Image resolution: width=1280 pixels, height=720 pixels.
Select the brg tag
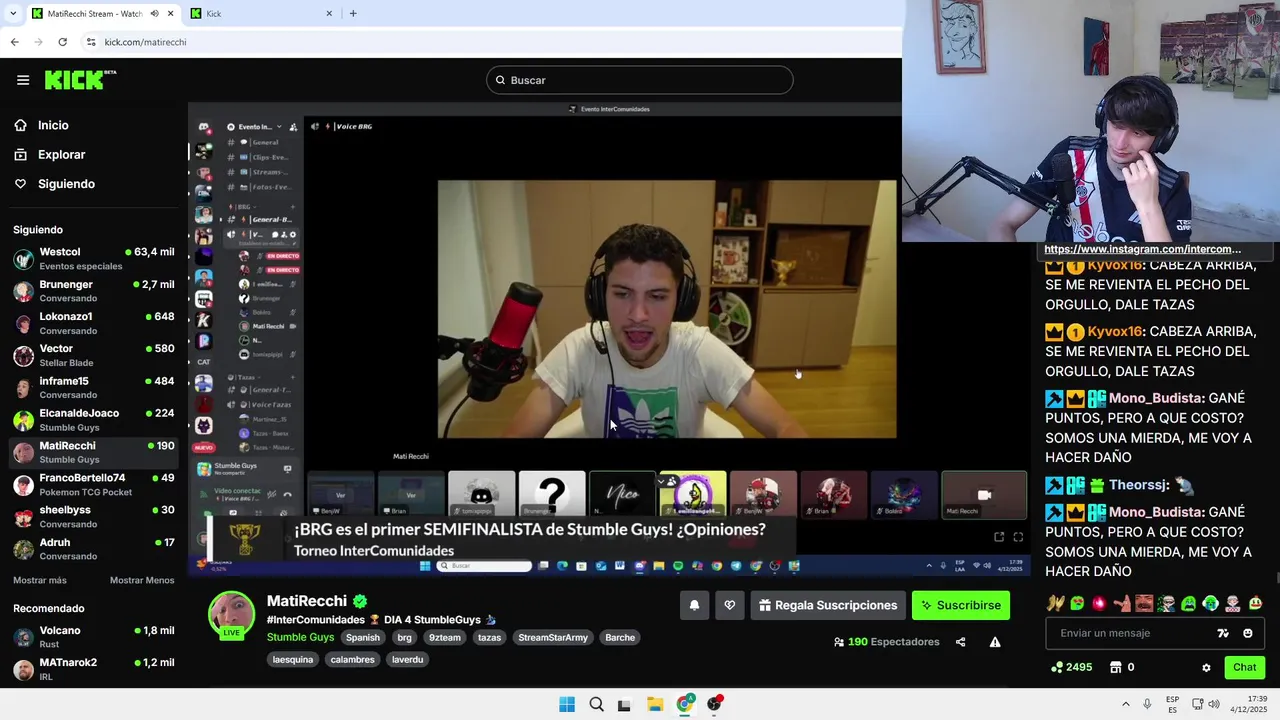(404, 637)
